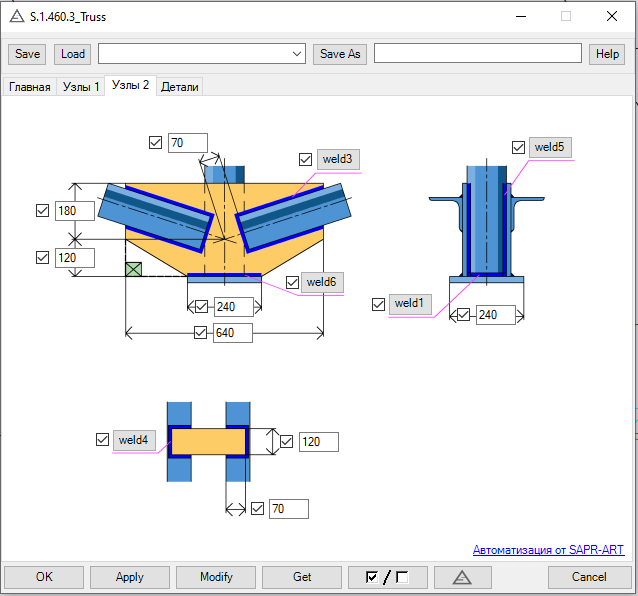Toggle the checkbox beside the 640 dimension

[x=201, y=332]
